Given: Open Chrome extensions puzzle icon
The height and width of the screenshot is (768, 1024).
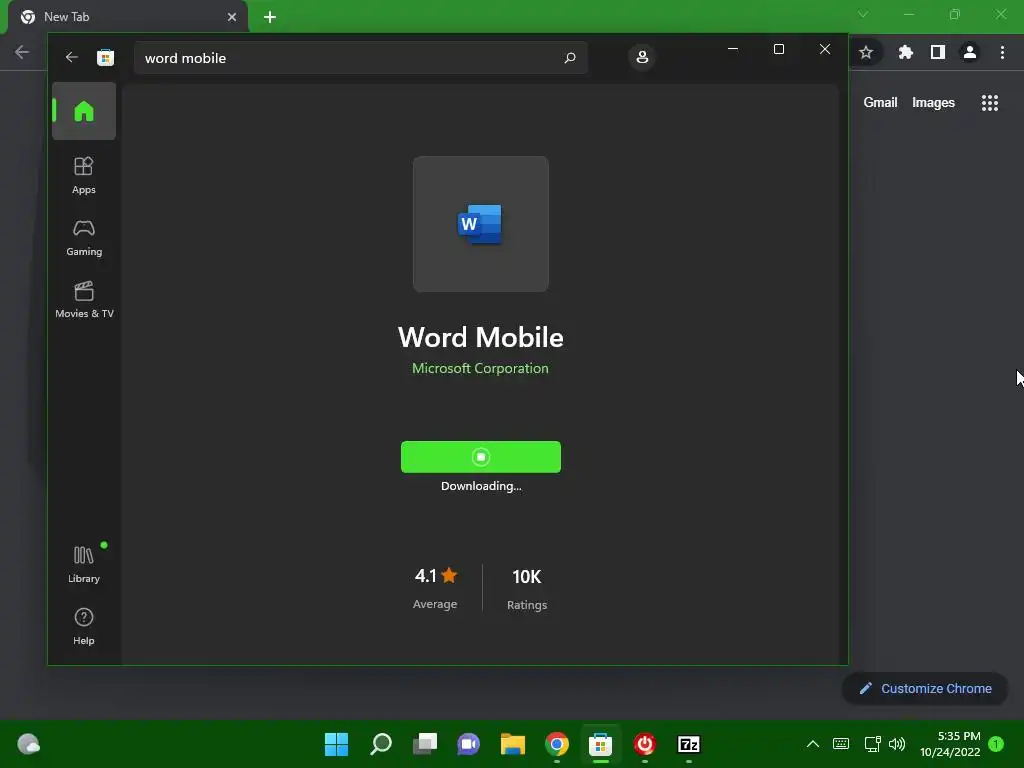Looking at the screenshot, I should (905, 52).
